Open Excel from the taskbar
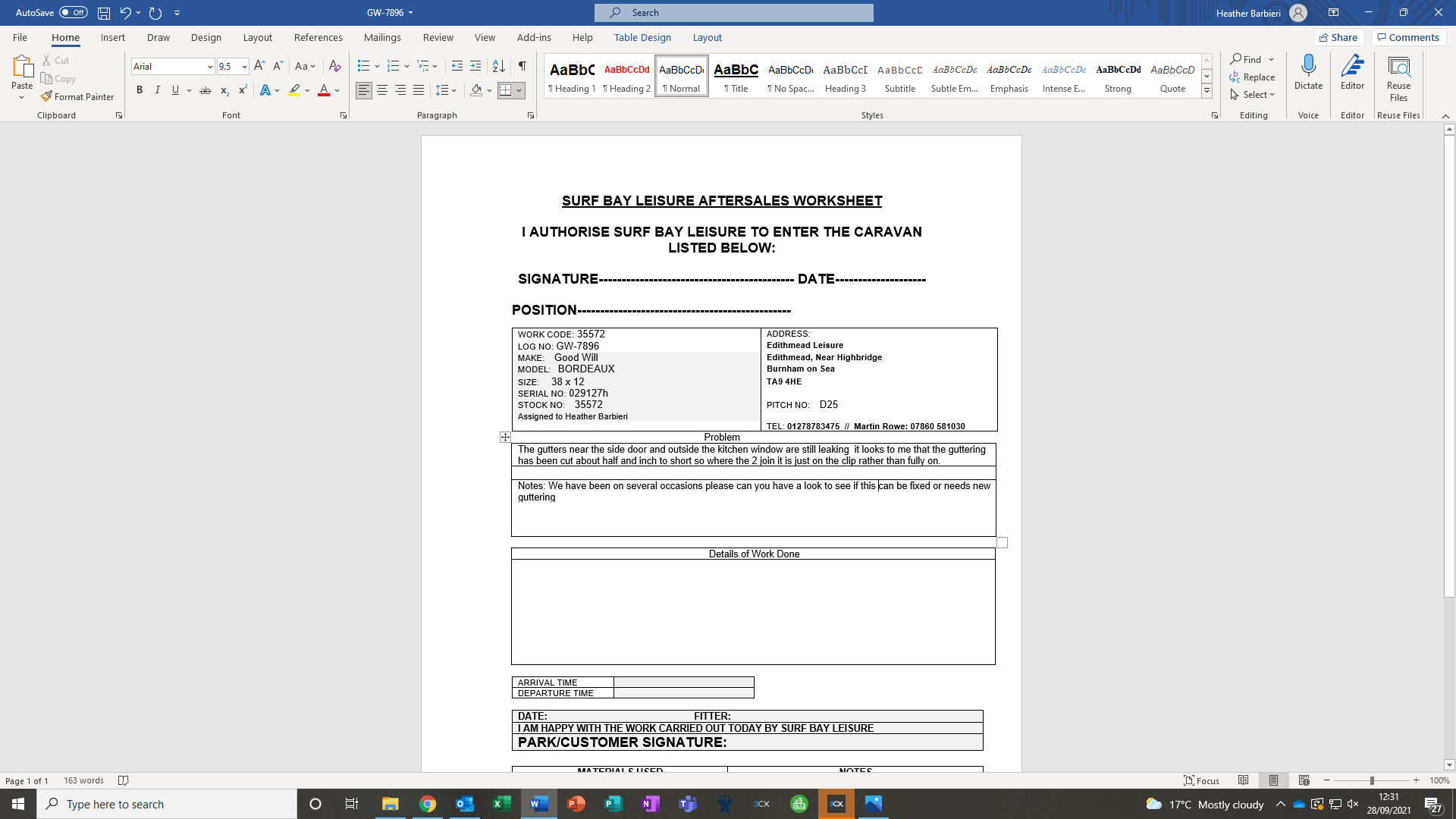Viewport: 1456px width, 819px height. tap(501, 804)
